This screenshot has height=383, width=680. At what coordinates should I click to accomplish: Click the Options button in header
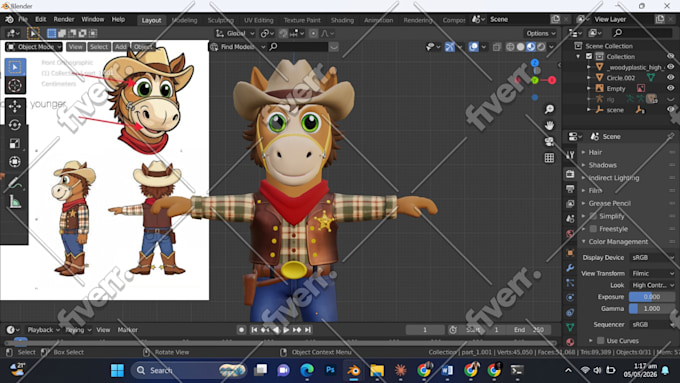pos(541,33)
